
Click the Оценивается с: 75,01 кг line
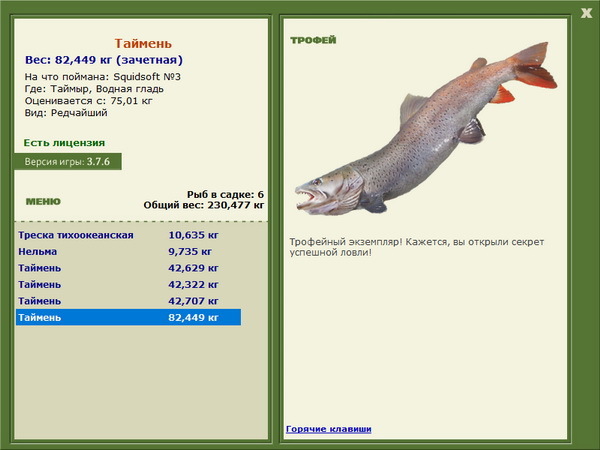pyautogui.click(x=88, y=101)
